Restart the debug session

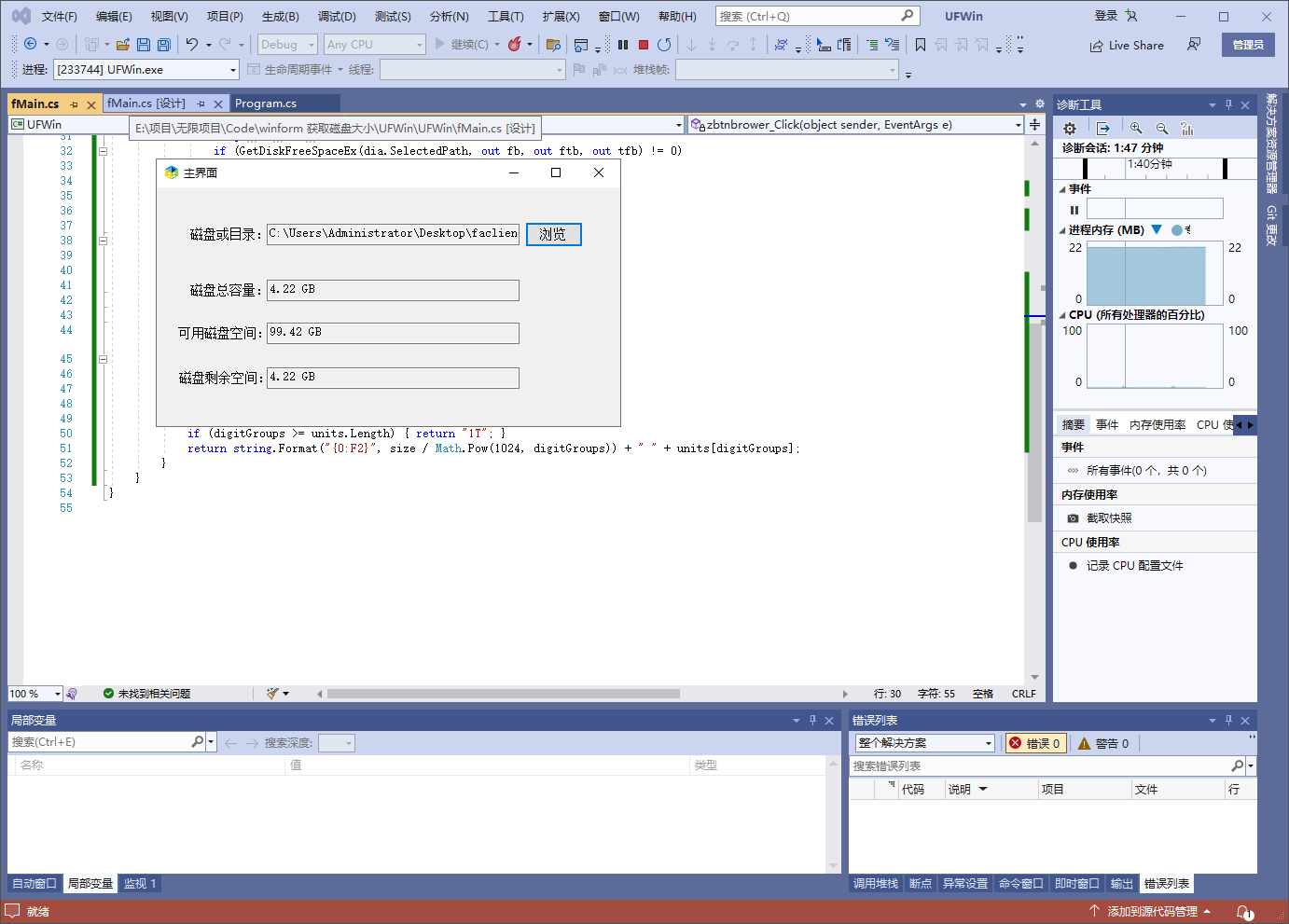(x=664, y=44)
